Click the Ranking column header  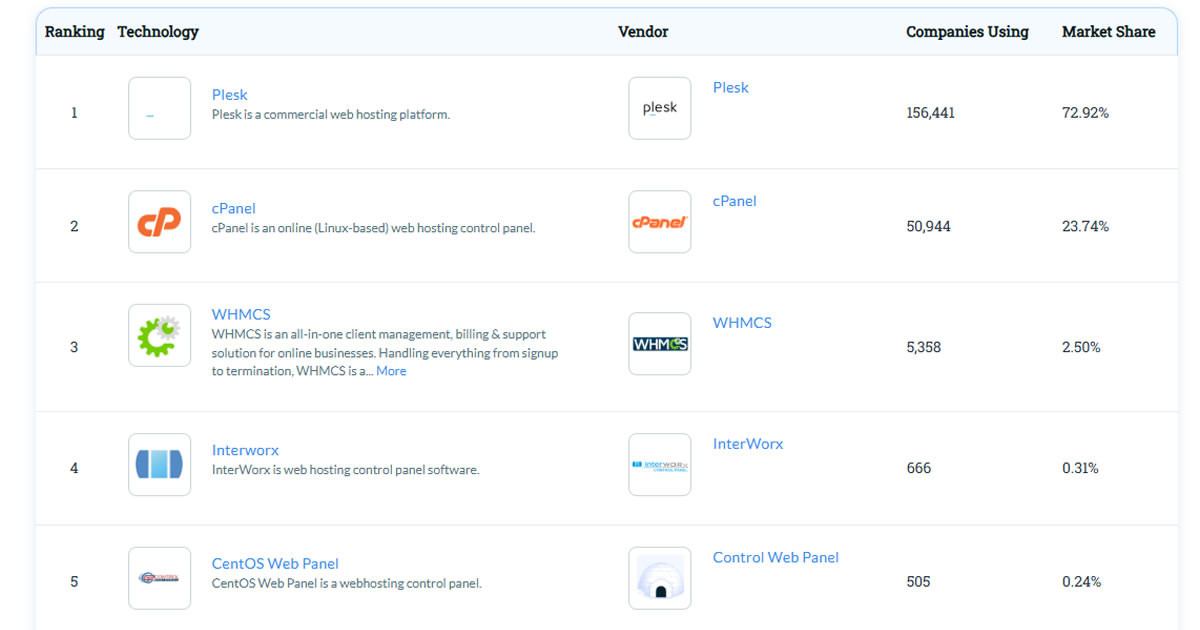click(74, 32)
